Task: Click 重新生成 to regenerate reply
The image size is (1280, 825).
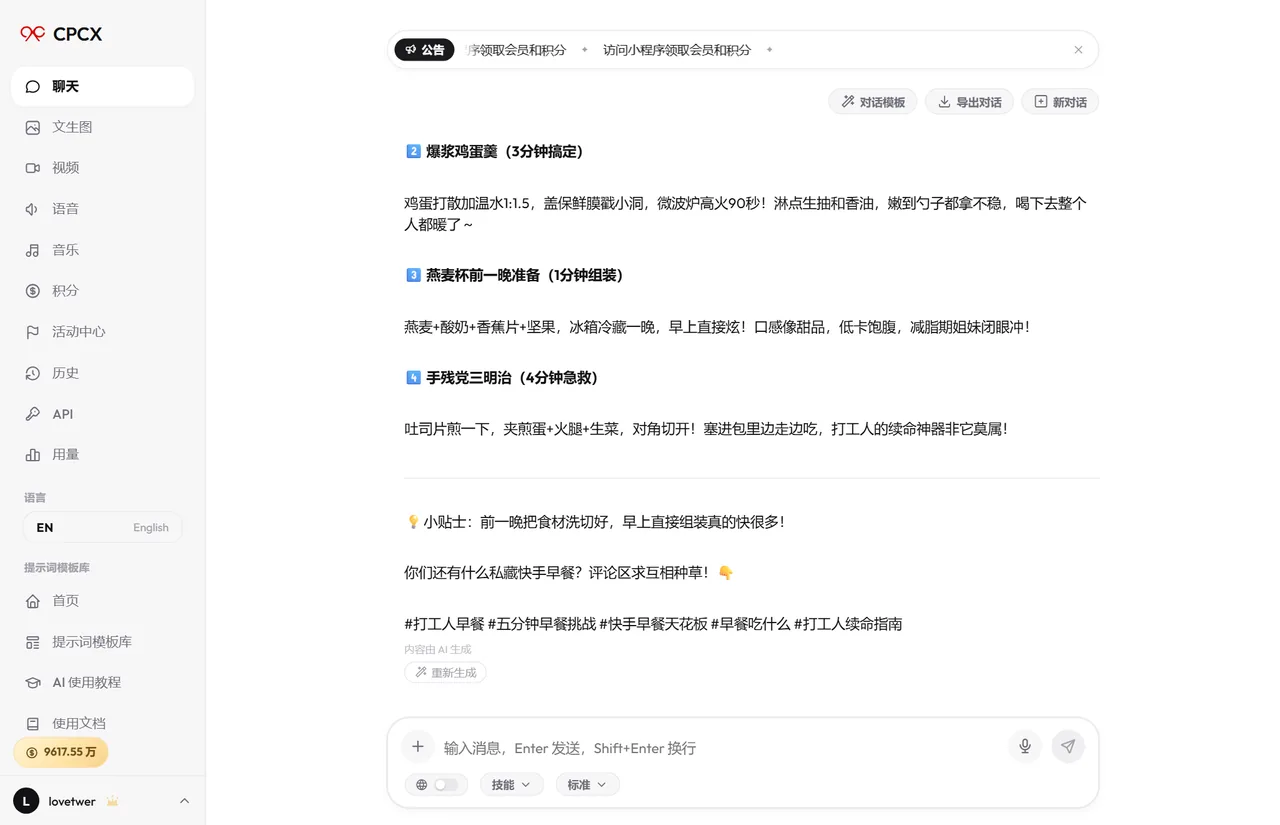Action: click(446, 673)
